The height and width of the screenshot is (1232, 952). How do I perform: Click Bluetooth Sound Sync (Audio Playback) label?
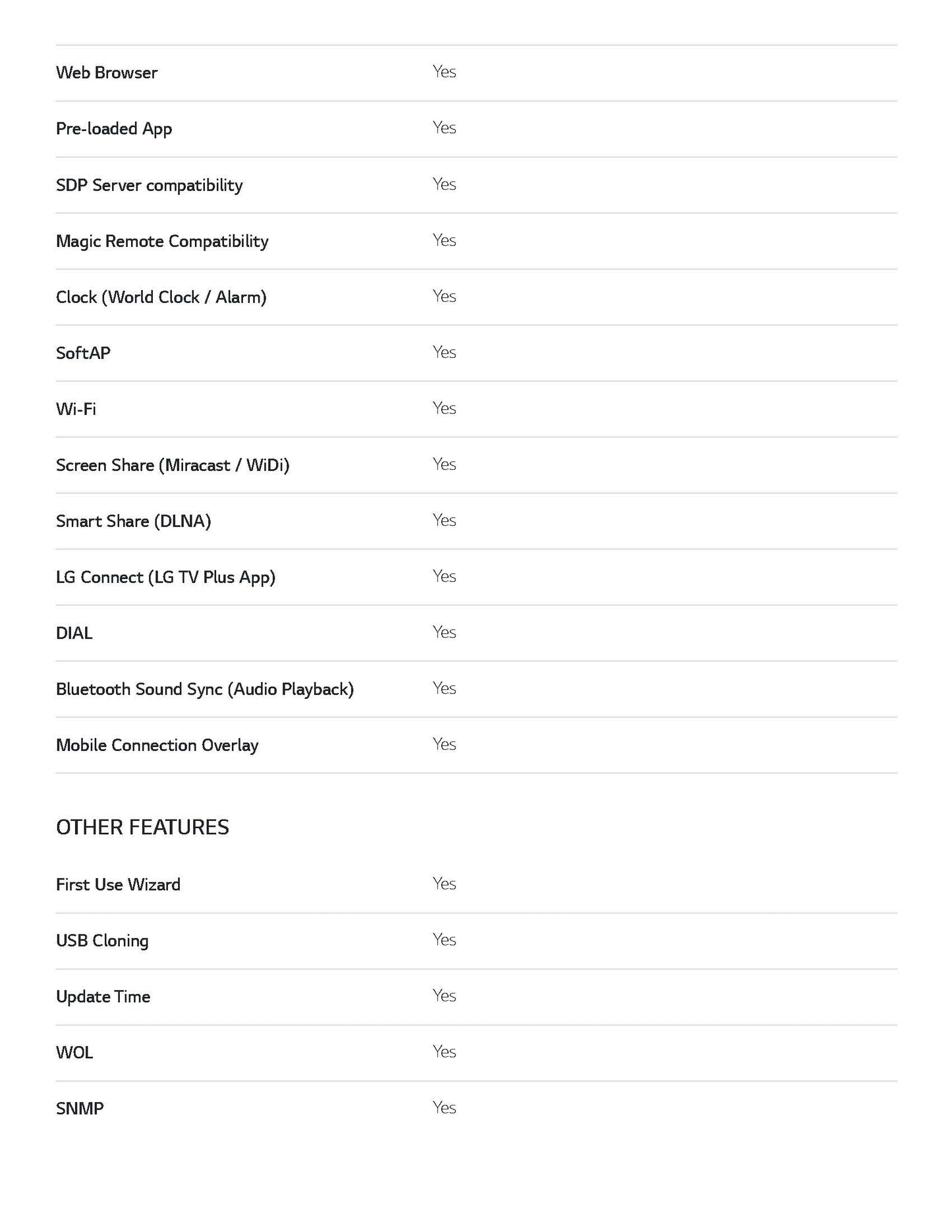pyautogui.click(x=204, y=689)
